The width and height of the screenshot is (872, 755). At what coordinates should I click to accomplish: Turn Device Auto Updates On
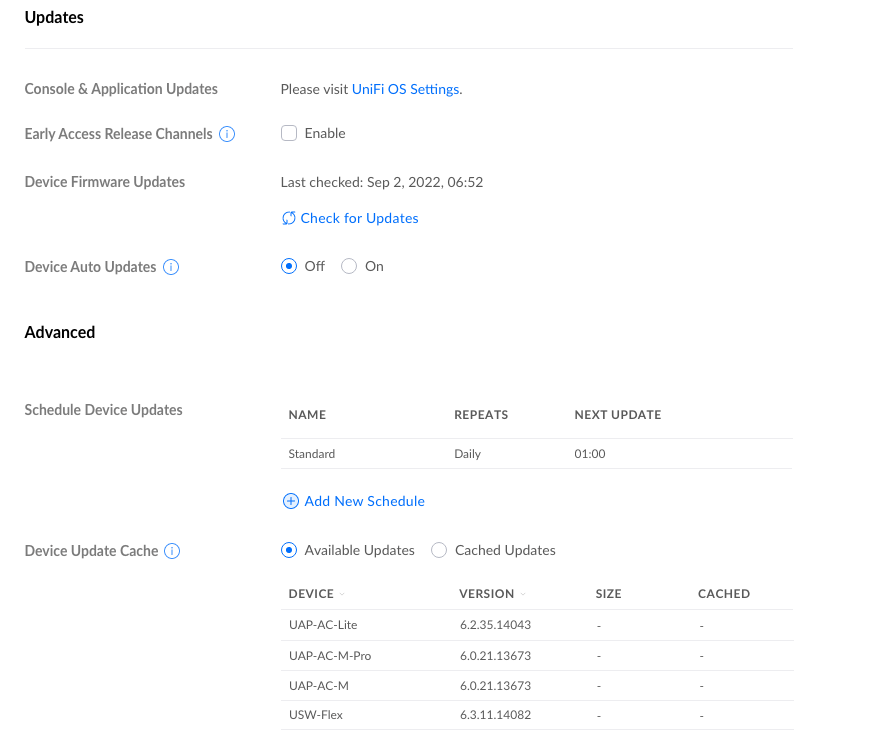click(x=349, y=266)
